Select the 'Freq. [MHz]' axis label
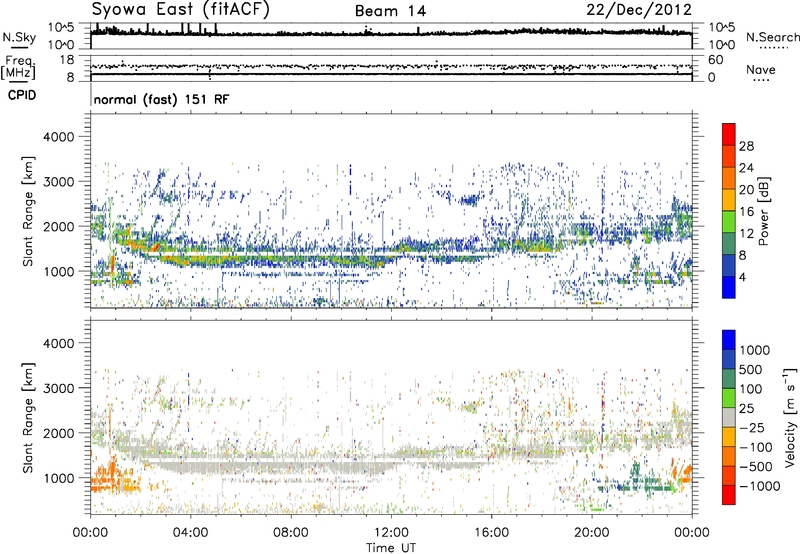 18,68
